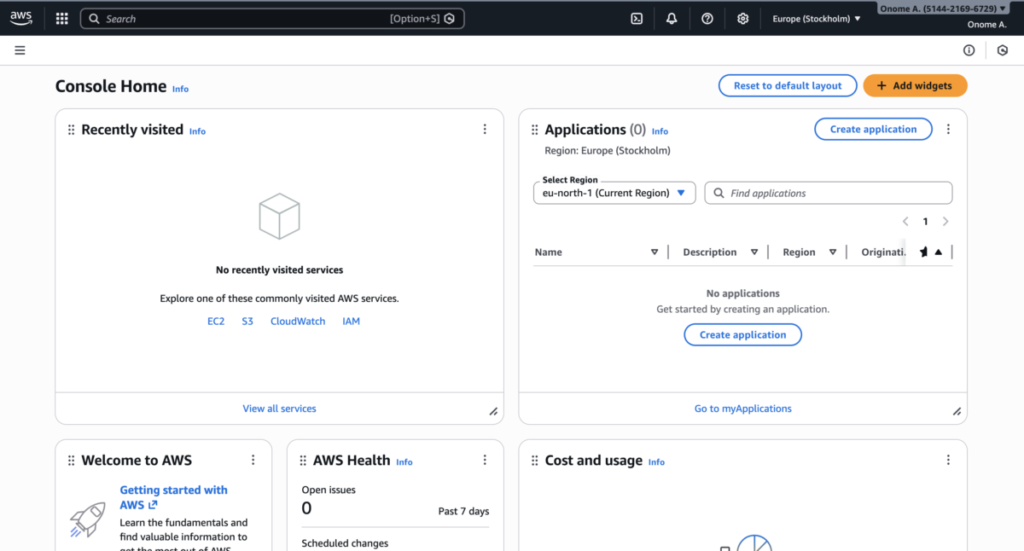Open the notifications bell
This screenshot has height=551, width=1024.
pos(671,19)
